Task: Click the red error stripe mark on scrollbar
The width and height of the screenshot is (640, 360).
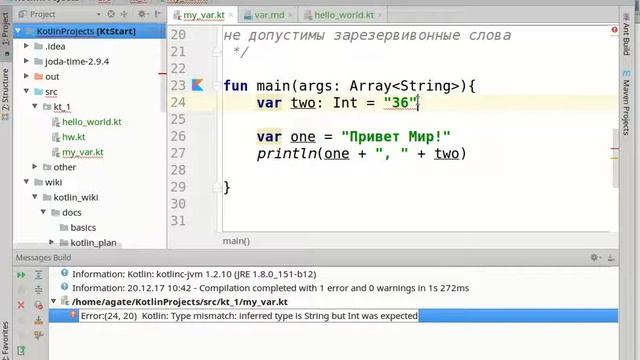Action: pos(614,149)
